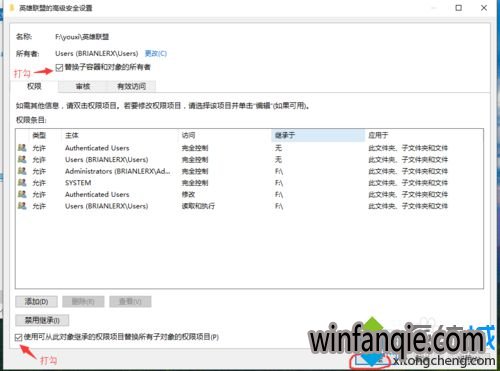Click F:\ inherited cell in SYSTEM row
500x371 pixels.
click(x=279, y=183)
